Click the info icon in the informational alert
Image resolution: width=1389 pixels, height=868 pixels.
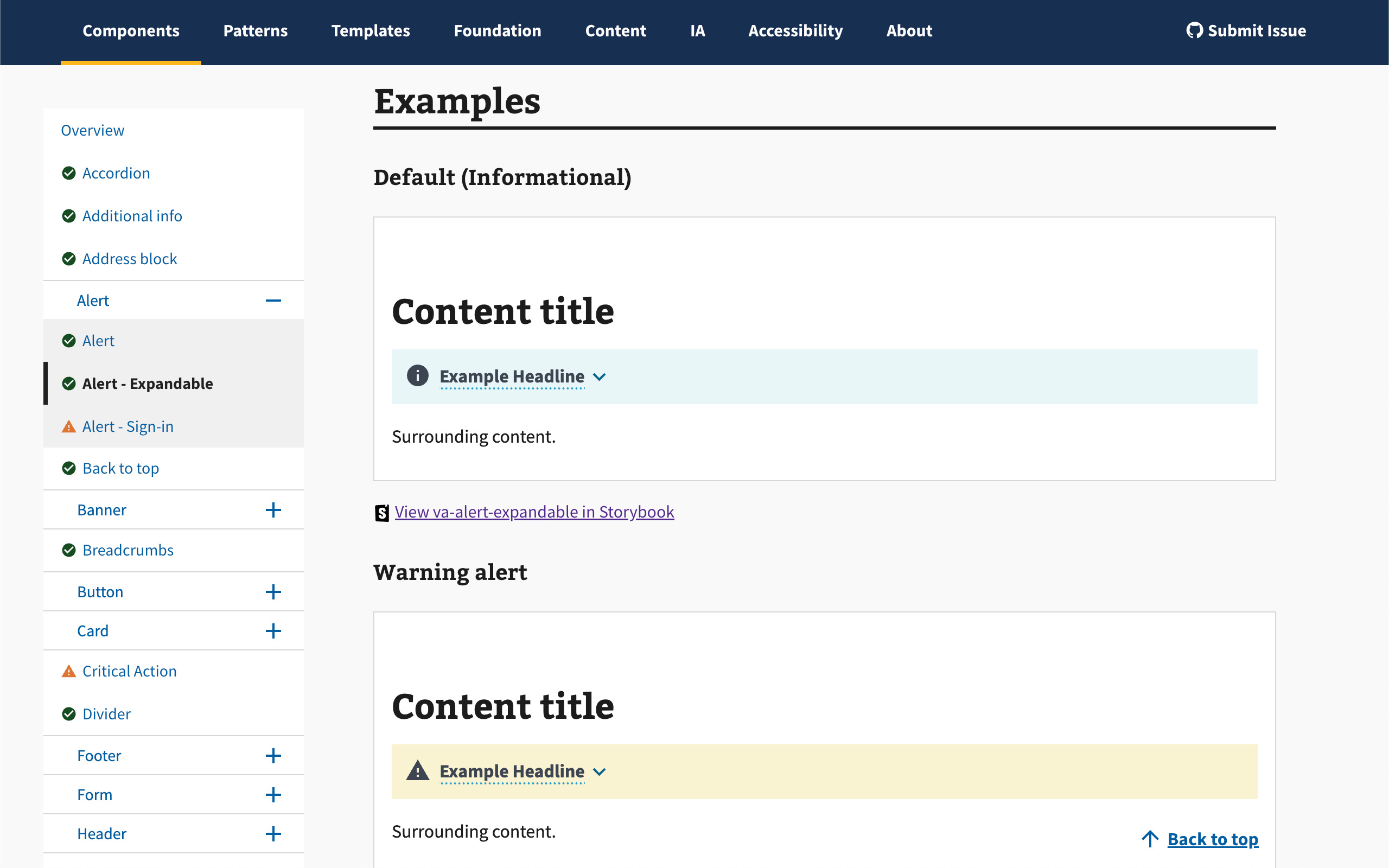[x=418, y=376]
